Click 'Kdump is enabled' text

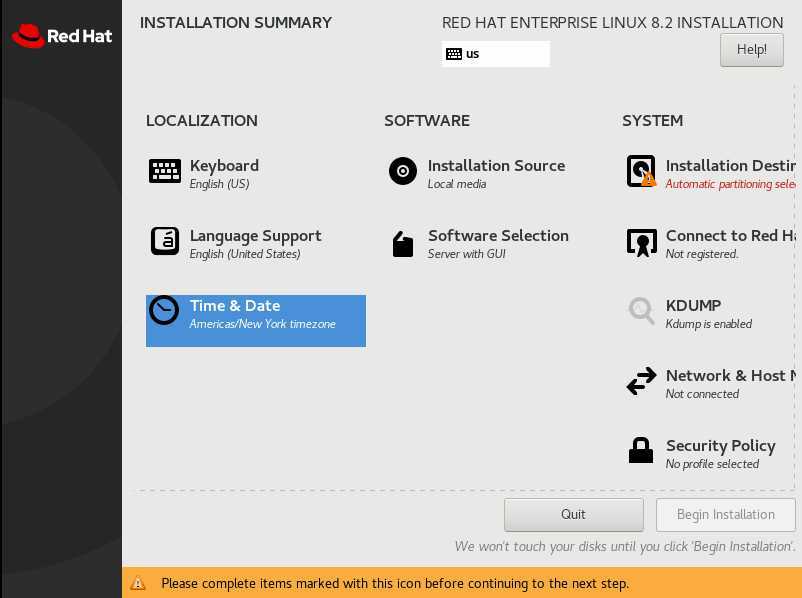(x=708, y=324)
